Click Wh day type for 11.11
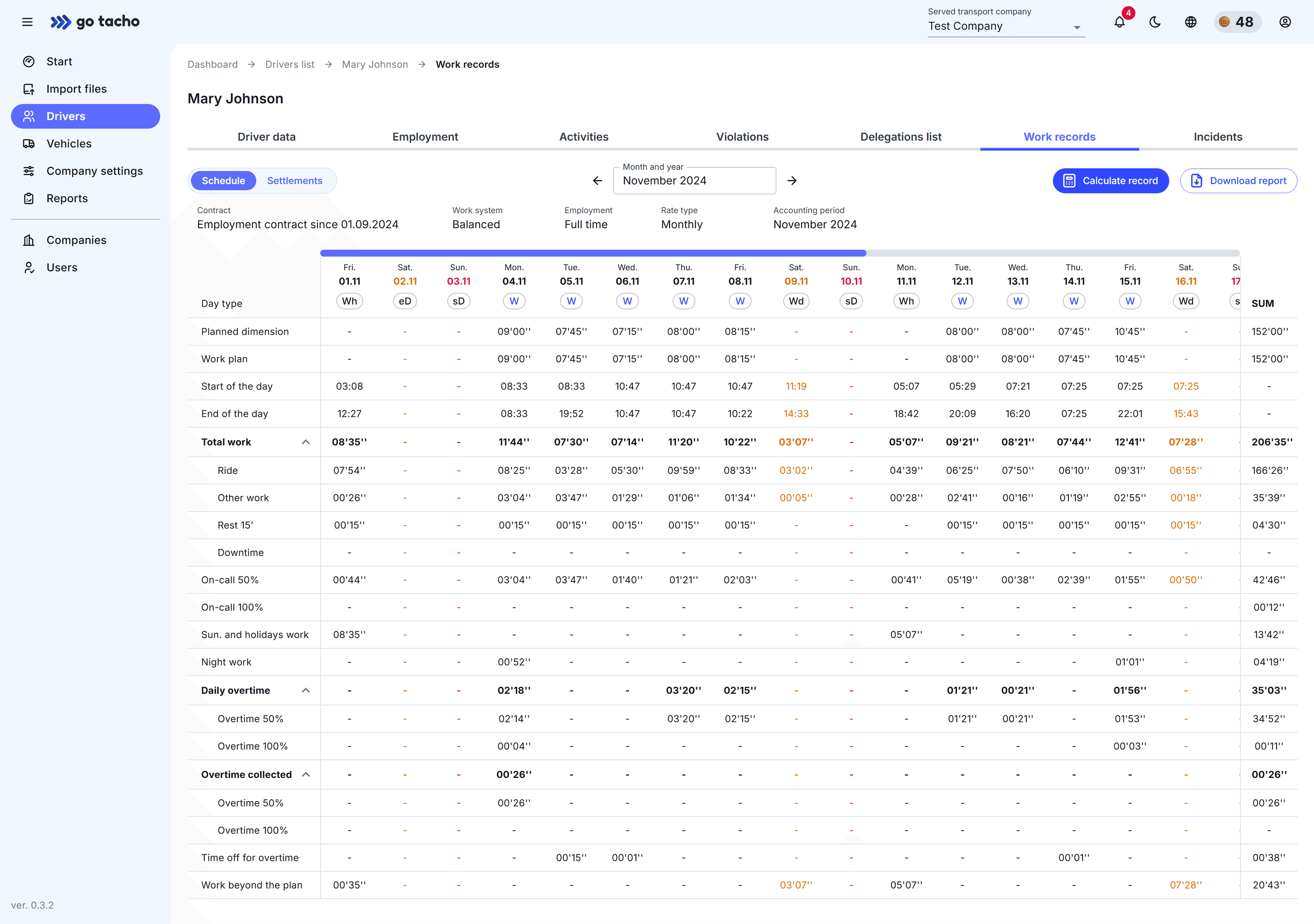 906,301
